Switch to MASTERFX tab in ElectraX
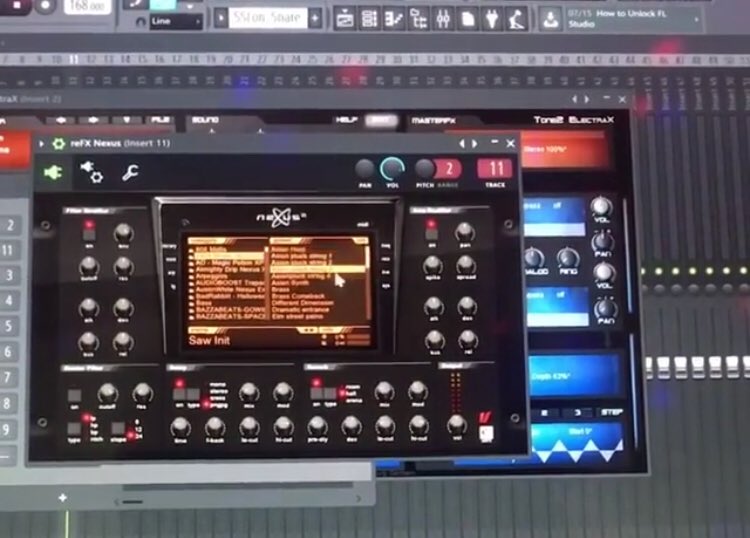The height and width of the screenshot is (538, 750). tap(434, 121)
